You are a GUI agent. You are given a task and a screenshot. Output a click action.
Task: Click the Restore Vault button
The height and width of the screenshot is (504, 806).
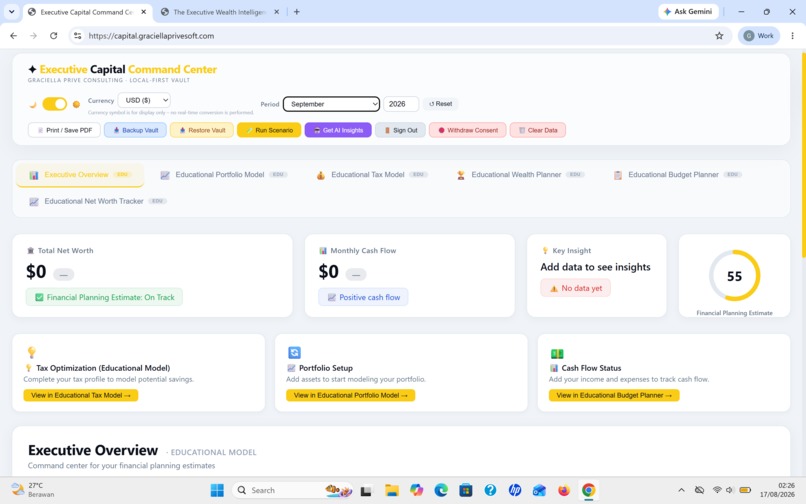(202, 130)
